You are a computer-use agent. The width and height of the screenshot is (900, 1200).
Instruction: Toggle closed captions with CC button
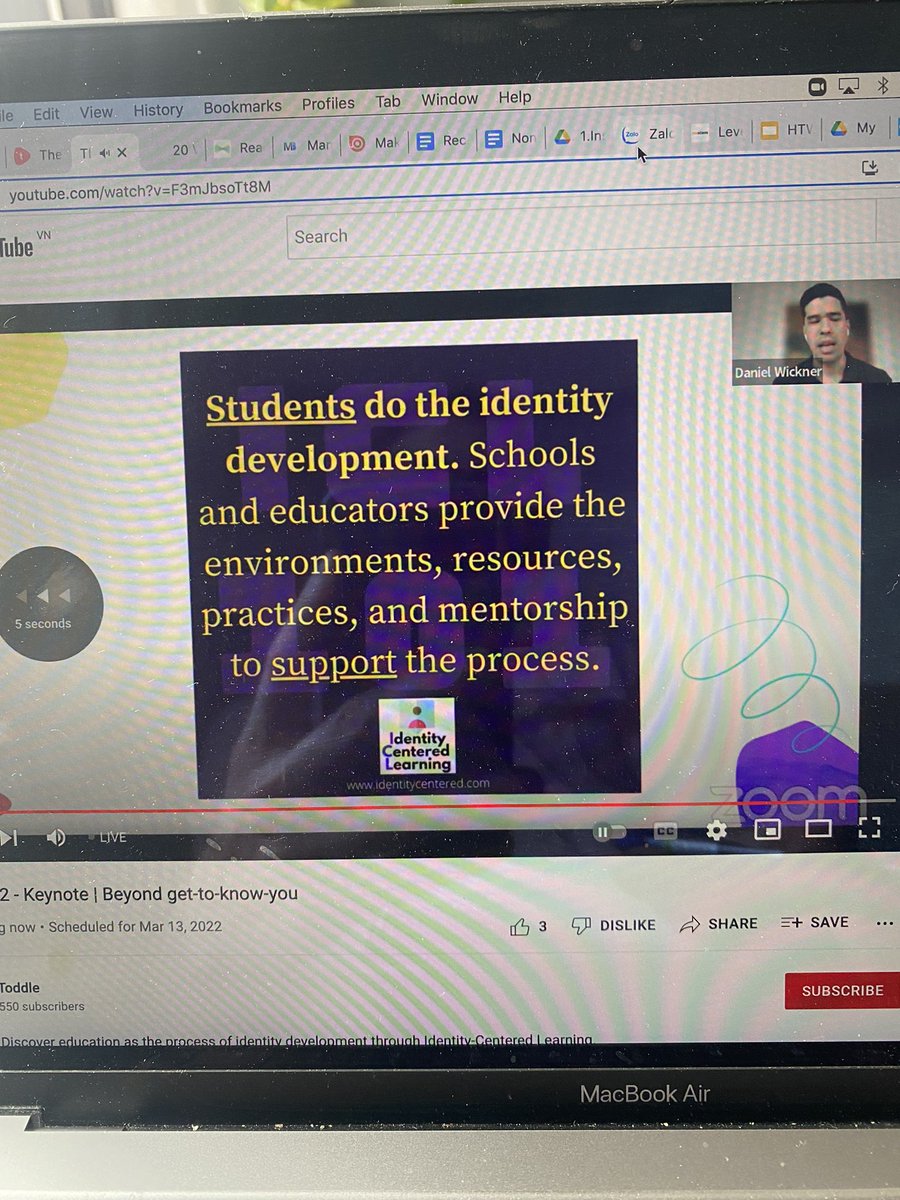click(x=666, y=831)
